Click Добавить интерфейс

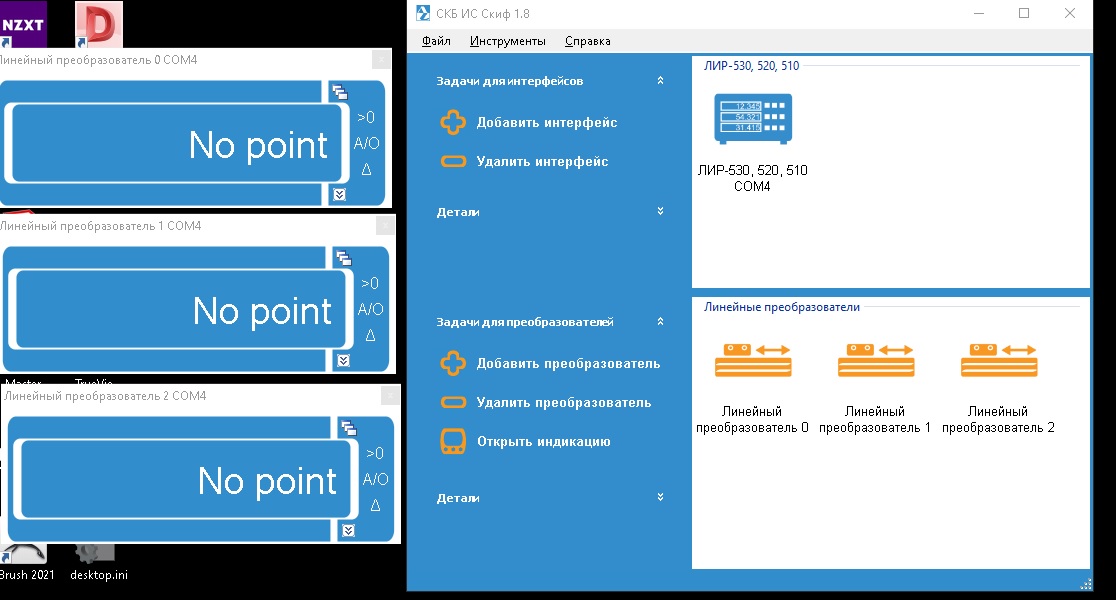point(546,123)
